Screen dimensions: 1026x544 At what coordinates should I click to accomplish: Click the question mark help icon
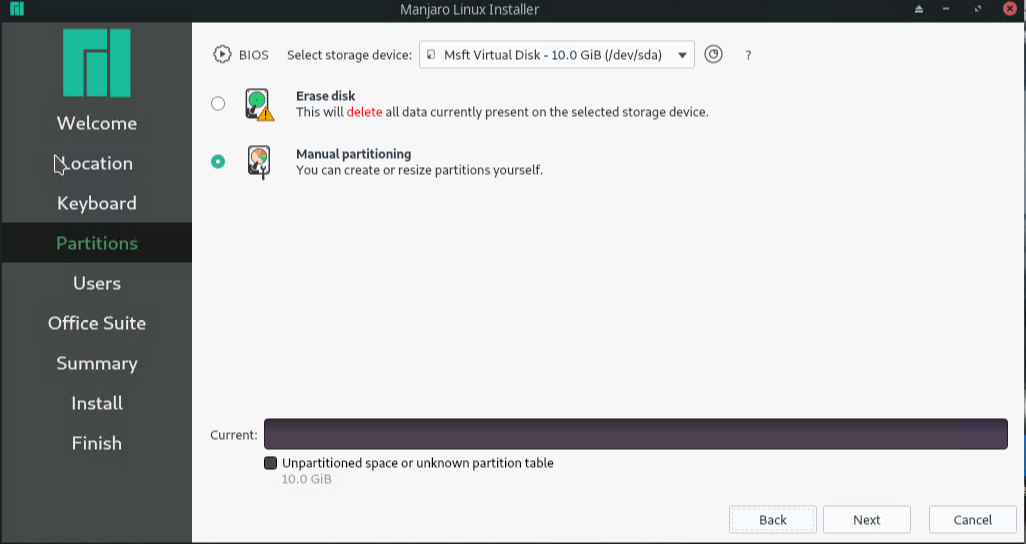tap(748, 56)
